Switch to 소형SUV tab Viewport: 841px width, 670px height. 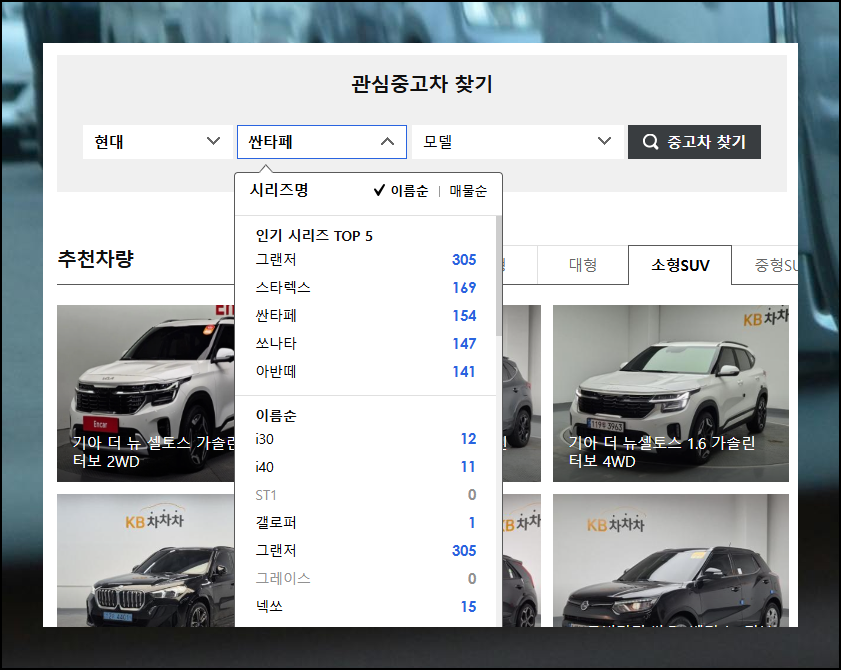(680, 265)
